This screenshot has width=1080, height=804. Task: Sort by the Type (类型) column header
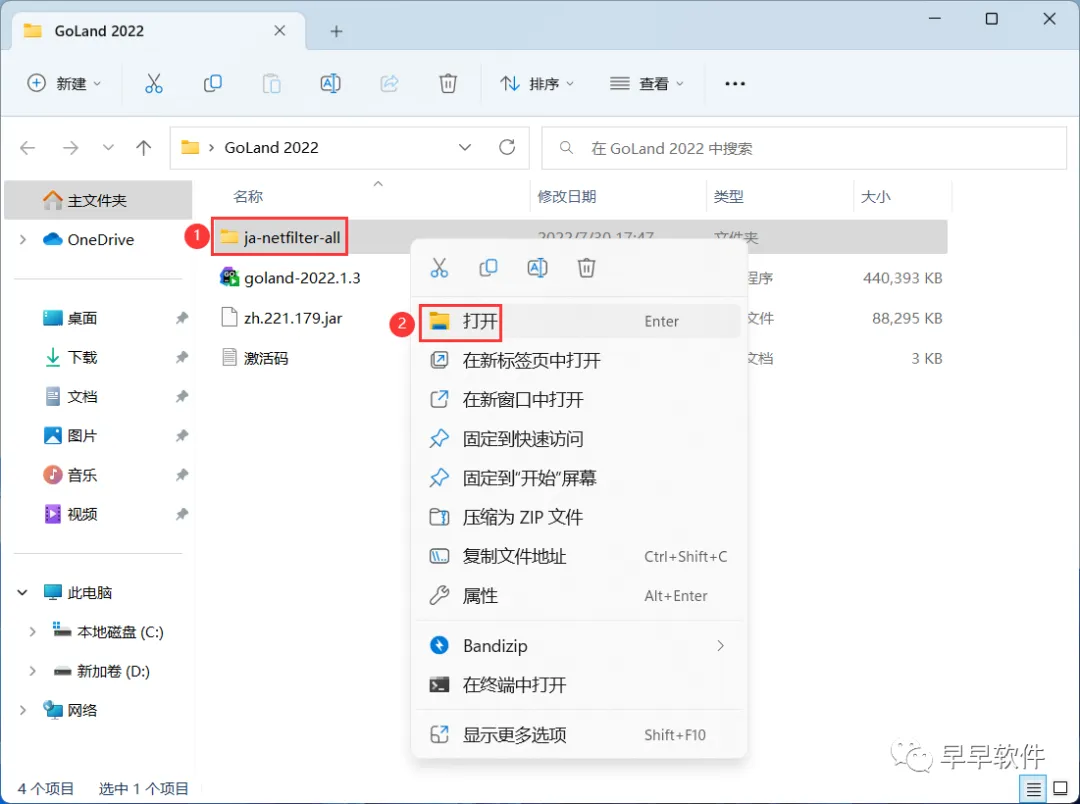tap(728, 196)
